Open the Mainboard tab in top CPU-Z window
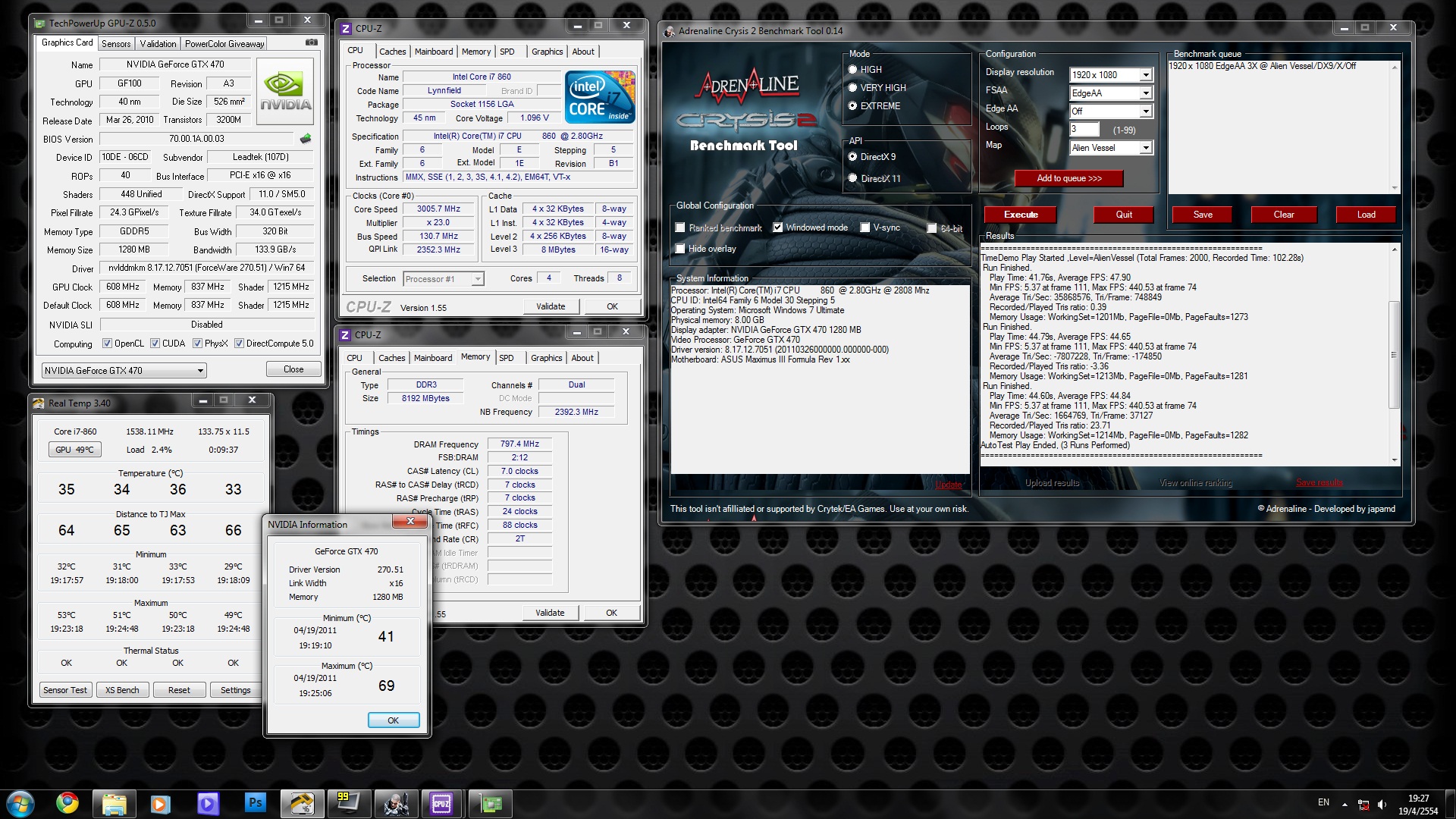1456x819 pixels. (x=434, y=52)
